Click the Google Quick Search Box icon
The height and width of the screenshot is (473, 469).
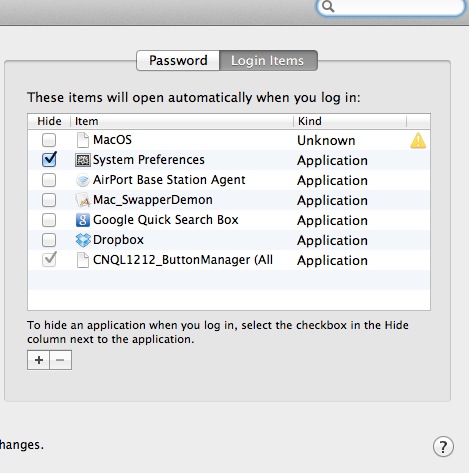(x=82, y=220)
